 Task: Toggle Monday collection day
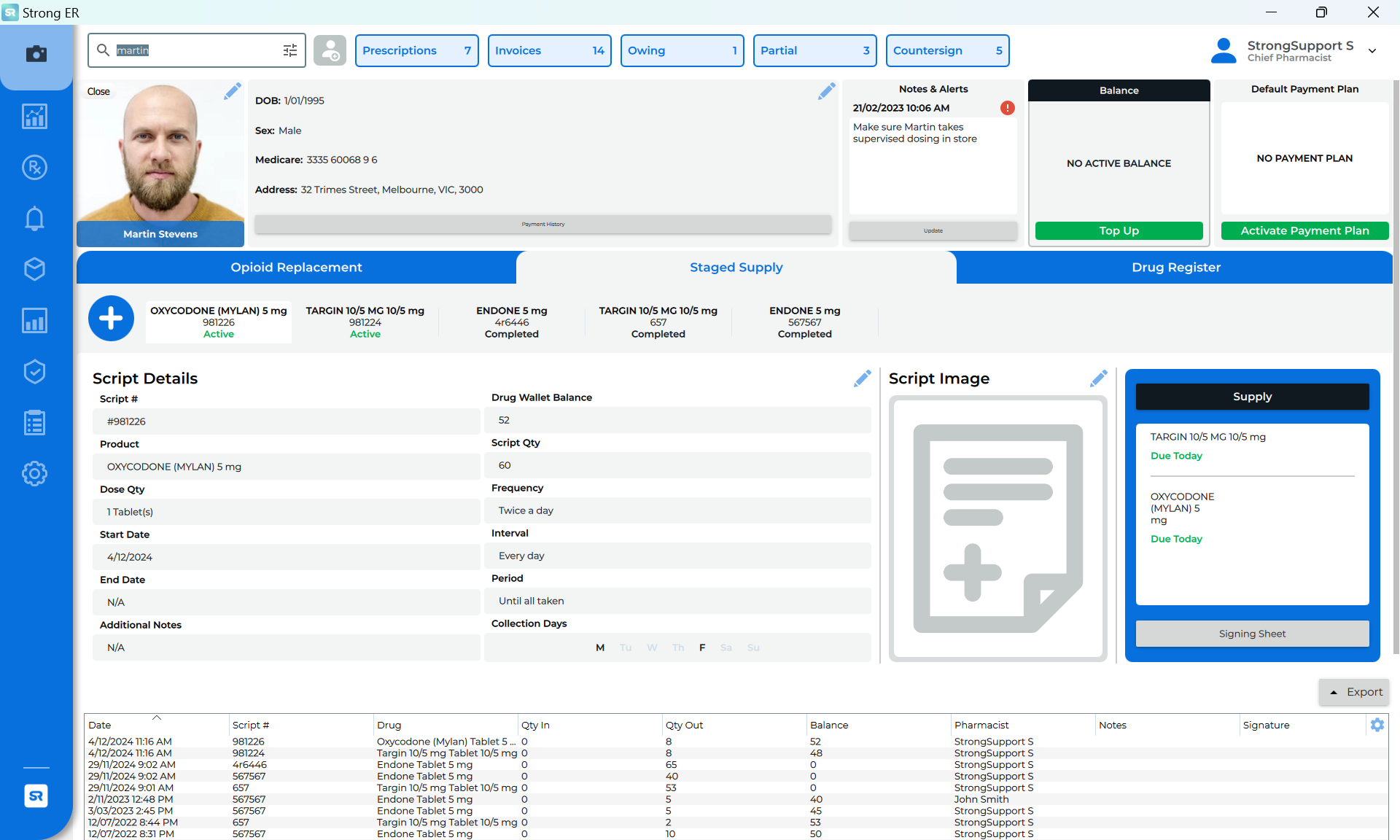coord(600,648)
